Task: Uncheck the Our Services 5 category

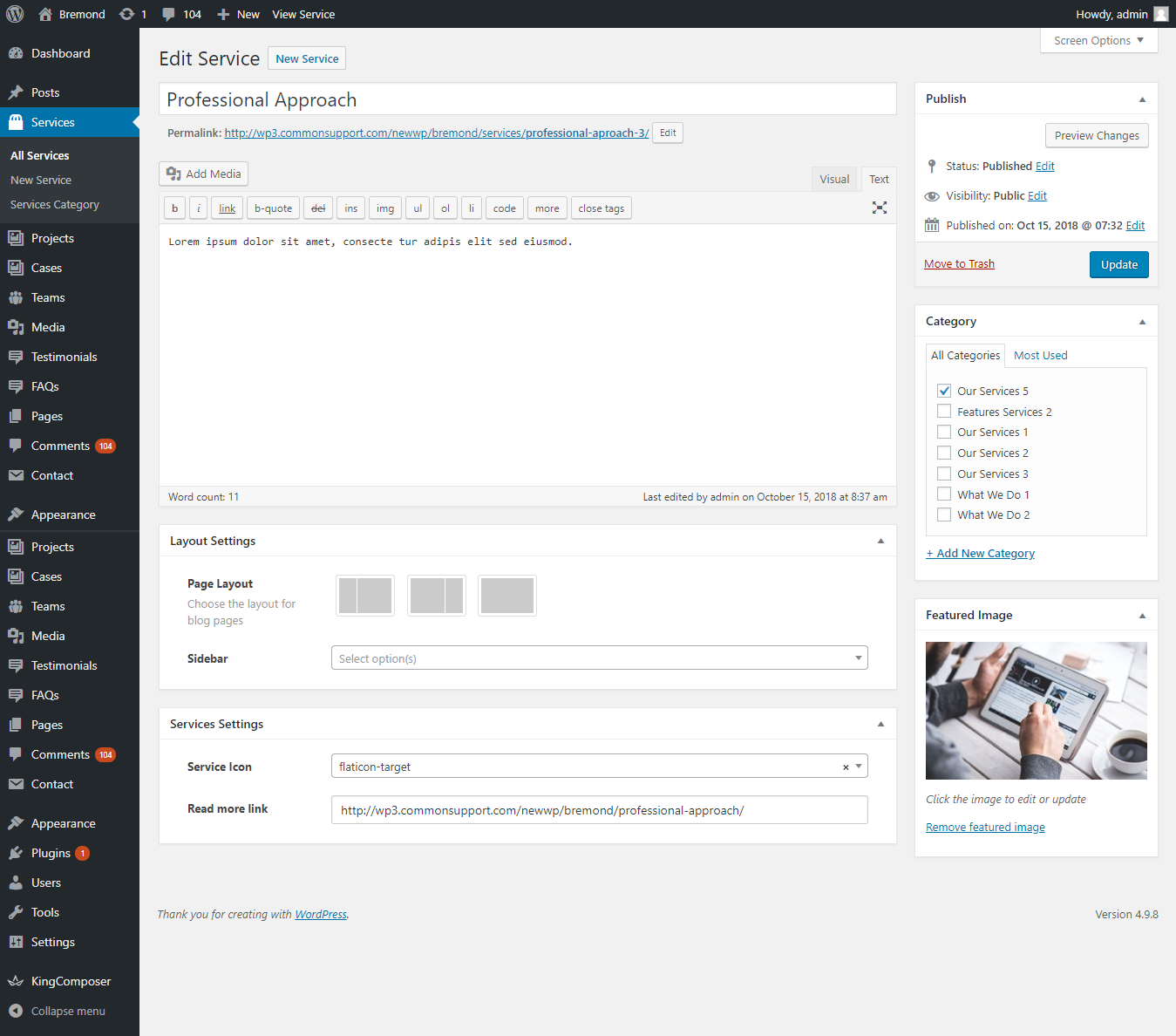Action: (x=944, y=391)
